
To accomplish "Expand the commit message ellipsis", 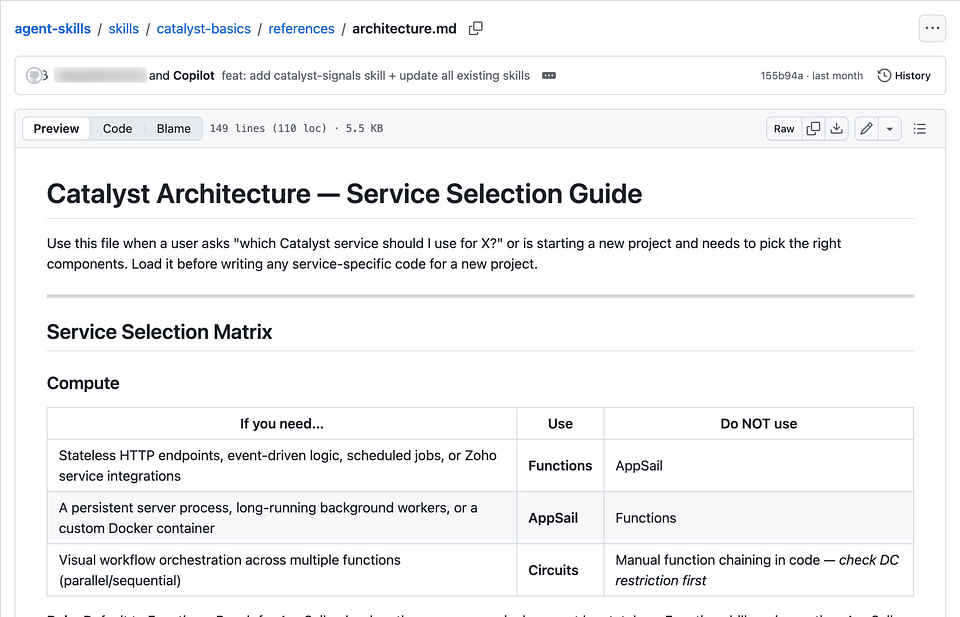I will [x=549, y=75].
